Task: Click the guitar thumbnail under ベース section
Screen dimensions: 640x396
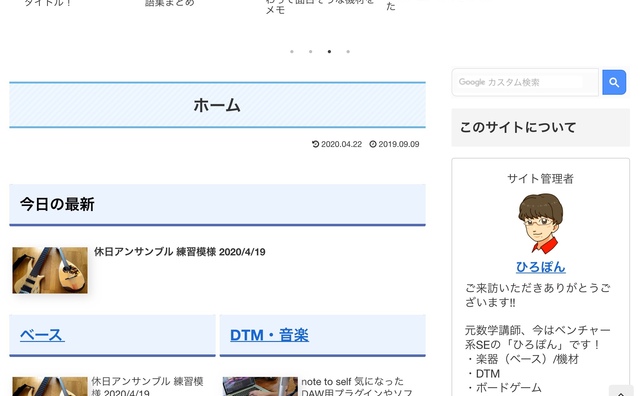Action: point(50,387)
